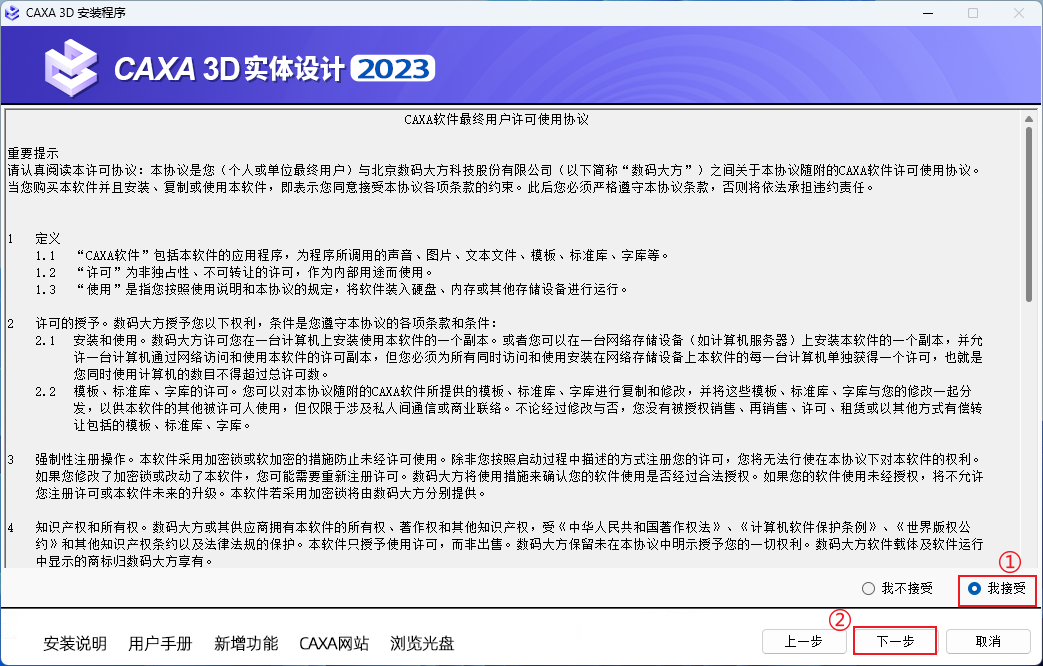The width and height of the screenshot is (1043, 666).
Task: Cancel installation with the 取消 button
Action: coord(988,641)
